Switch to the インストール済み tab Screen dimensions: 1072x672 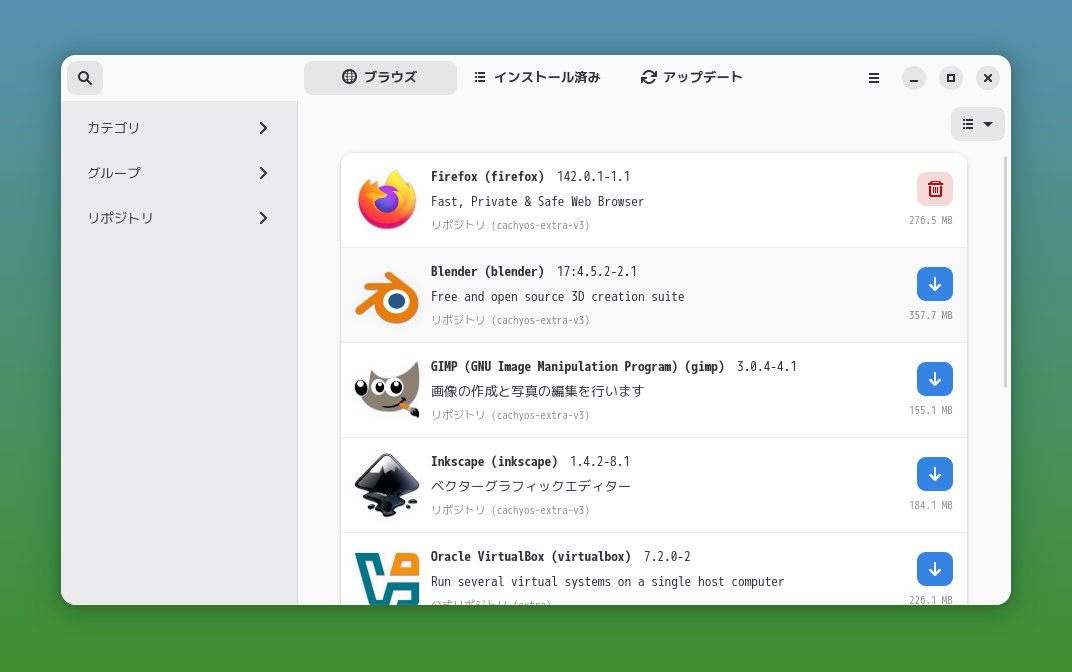[x=537, y=77]
